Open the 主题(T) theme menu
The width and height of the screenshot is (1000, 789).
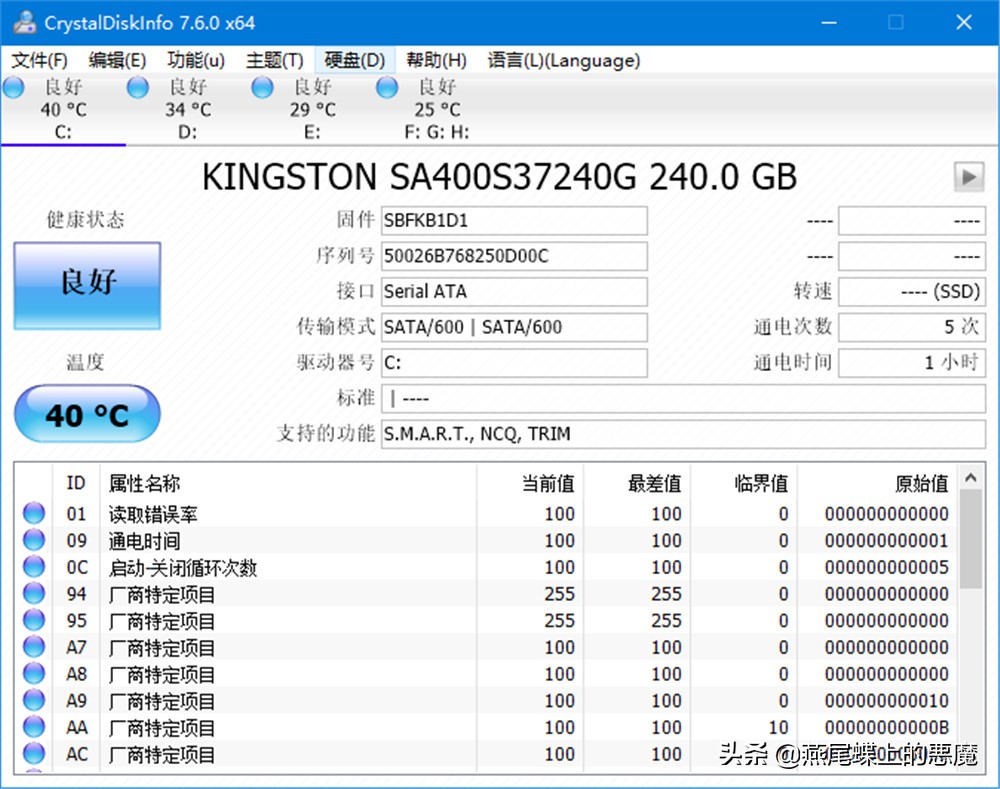[274, 60]
